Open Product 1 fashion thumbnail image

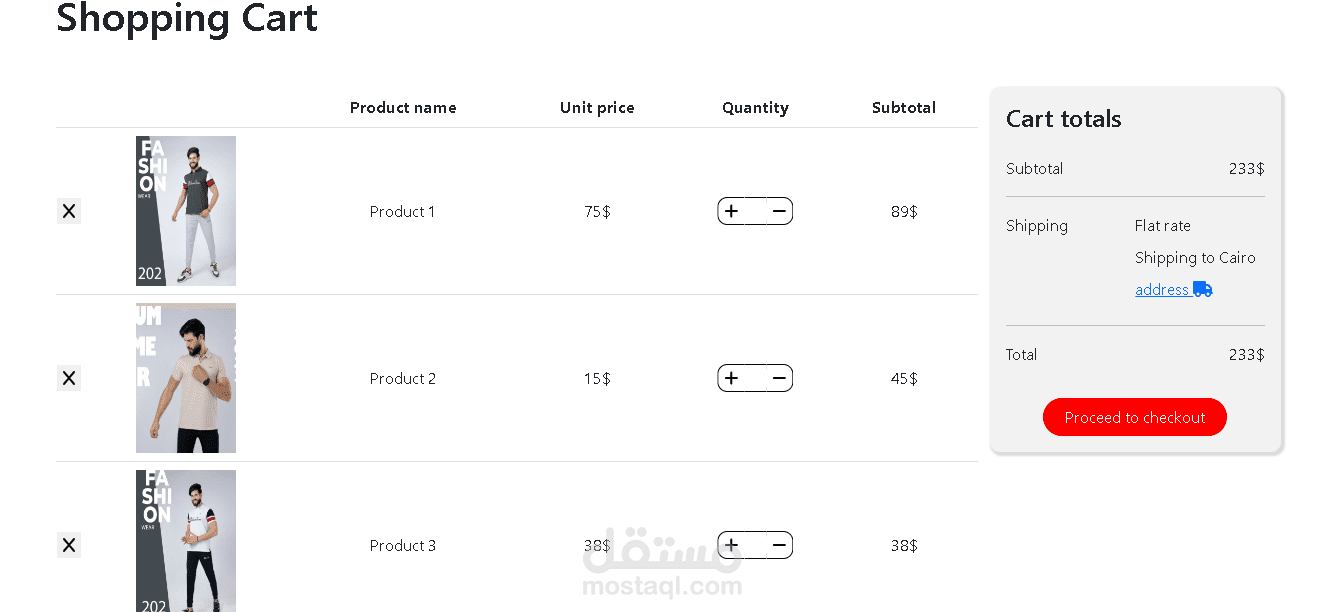point(186,211)
